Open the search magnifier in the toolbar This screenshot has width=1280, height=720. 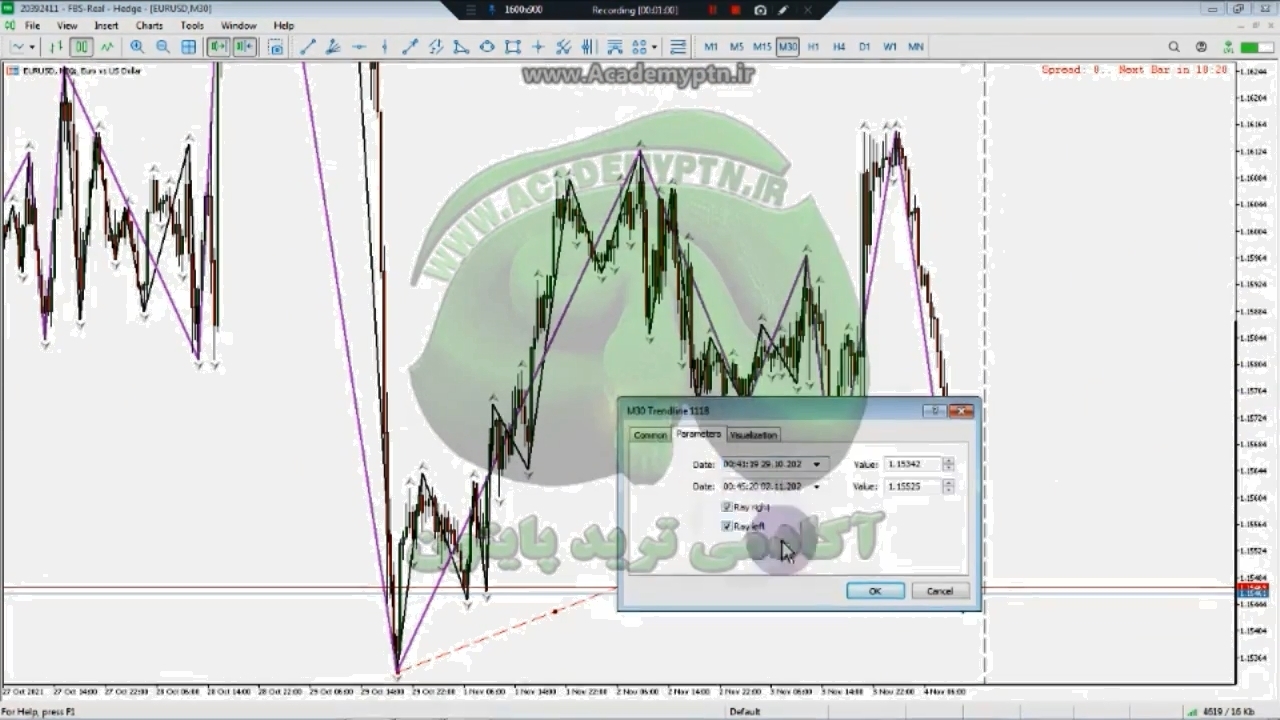click(1174, 47)
